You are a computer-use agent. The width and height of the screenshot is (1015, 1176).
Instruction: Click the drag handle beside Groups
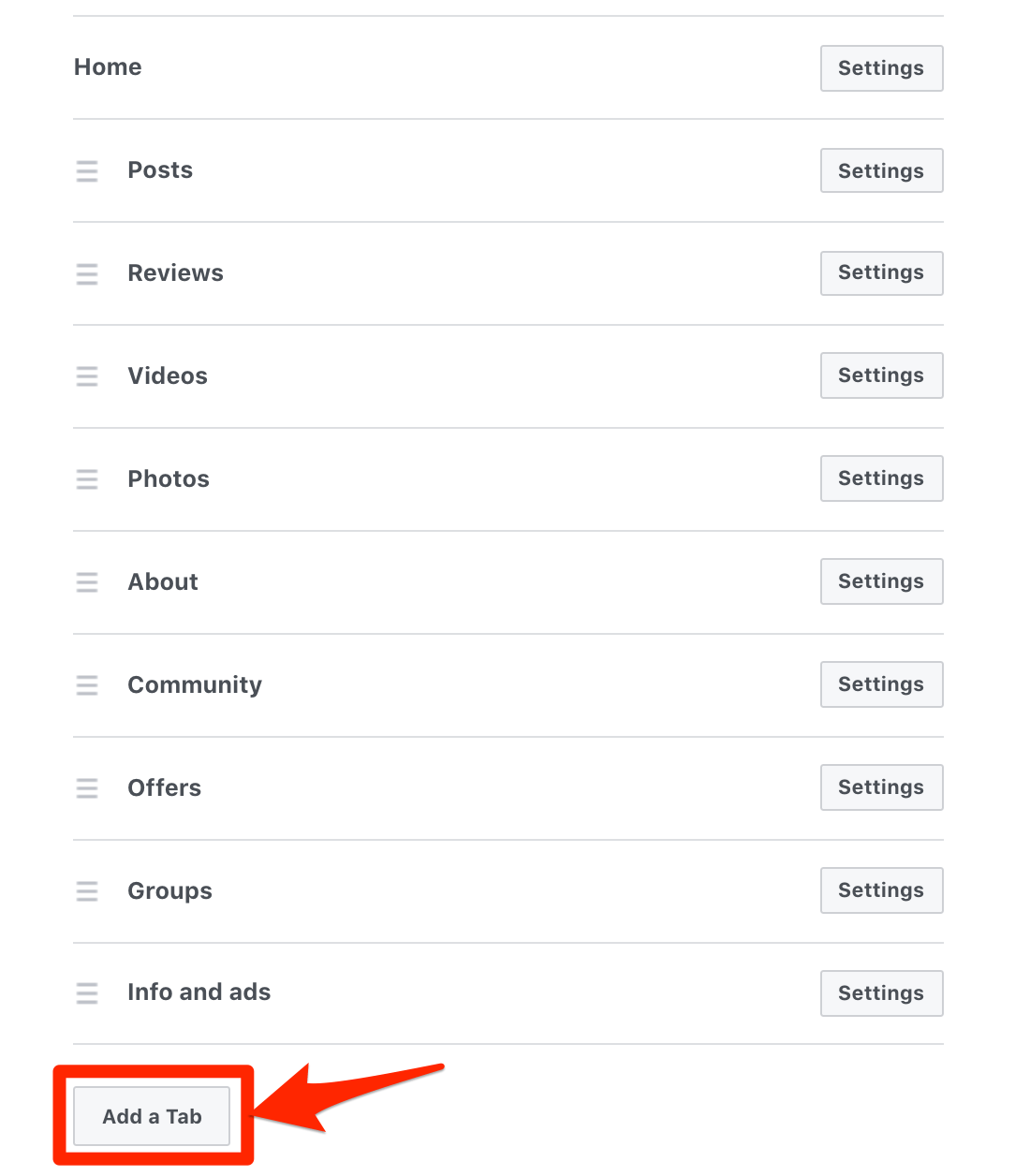pyautogui.click(x=87, y=891)
